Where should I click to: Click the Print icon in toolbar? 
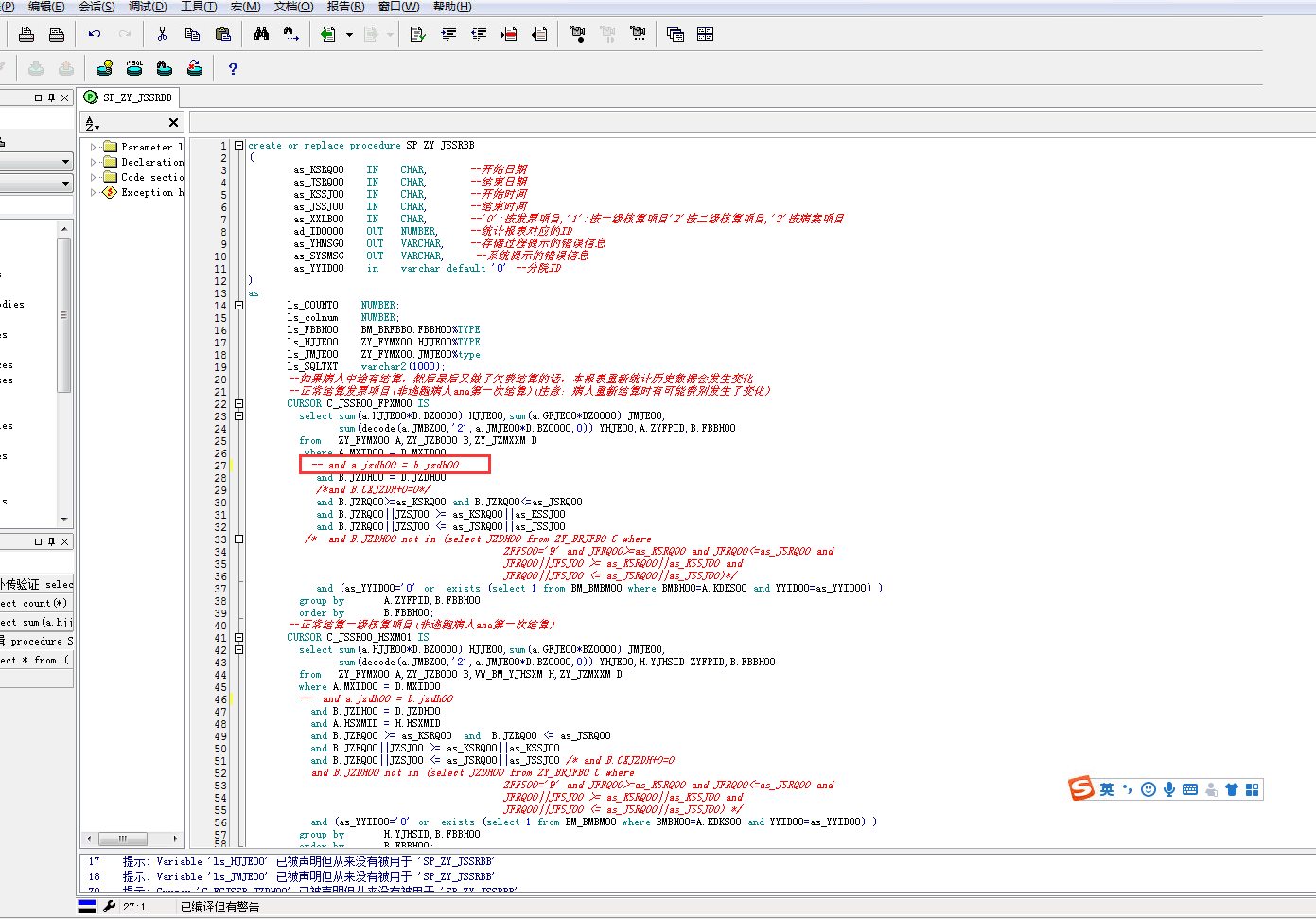26,34
